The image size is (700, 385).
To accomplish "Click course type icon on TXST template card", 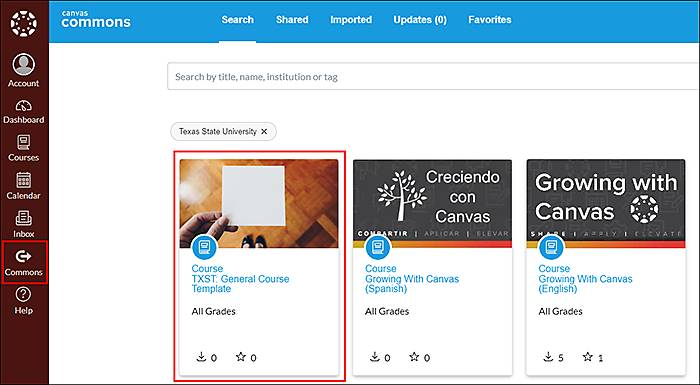I will [x=204, y=247].
